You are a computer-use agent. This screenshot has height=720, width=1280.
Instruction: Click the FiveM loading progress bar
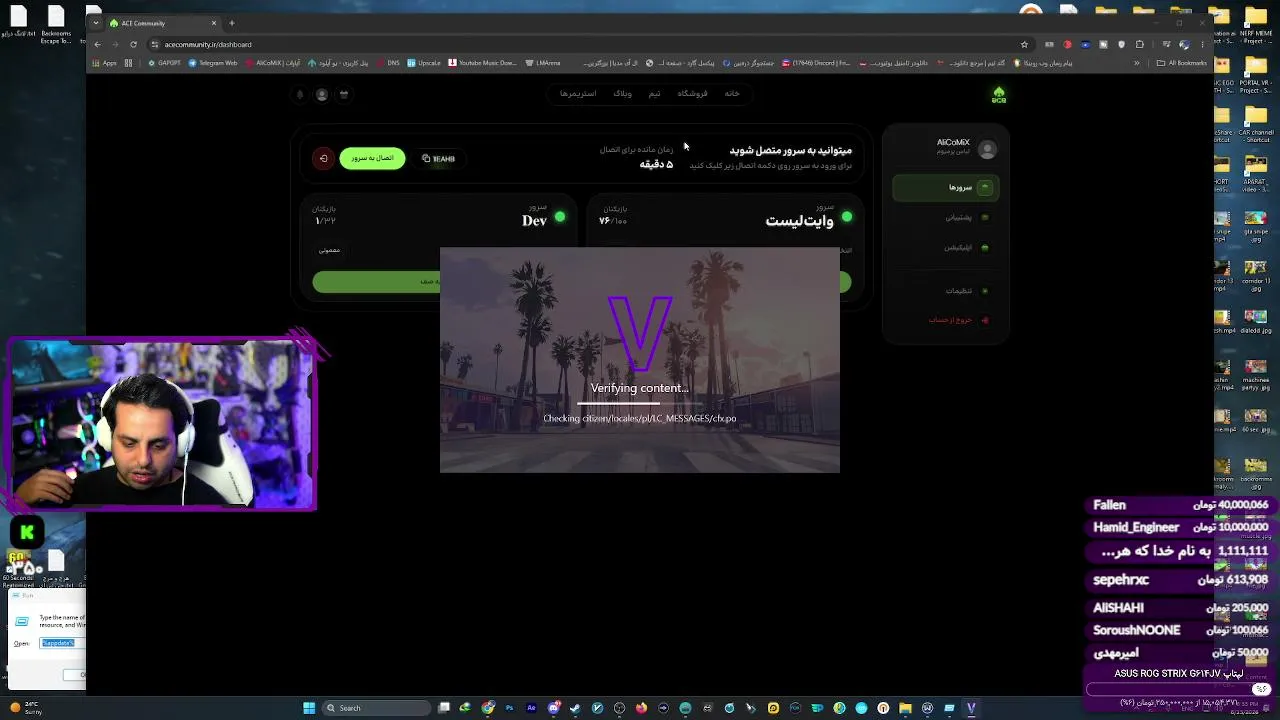640,404
